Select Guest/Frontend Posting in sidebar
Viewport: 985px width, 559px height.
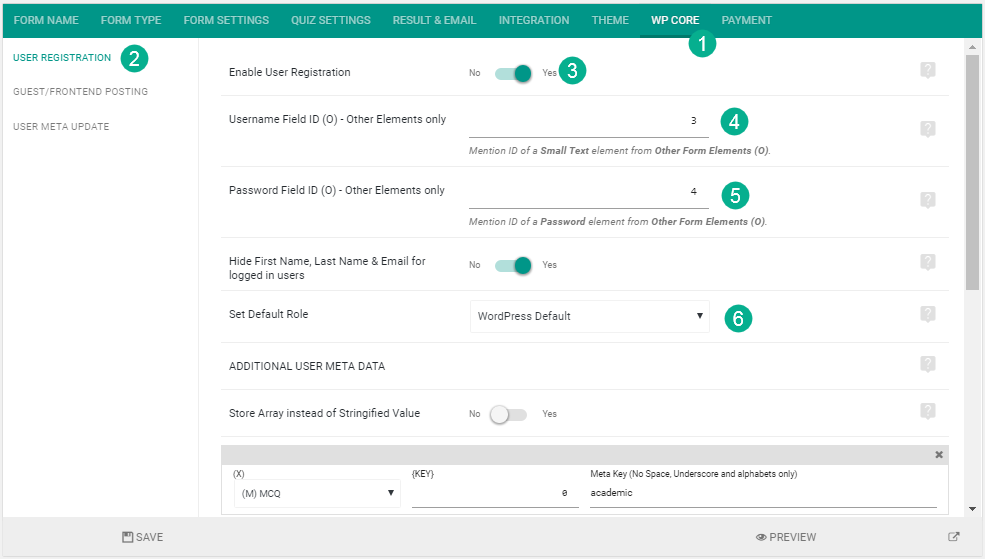click(x=80, y=92)
